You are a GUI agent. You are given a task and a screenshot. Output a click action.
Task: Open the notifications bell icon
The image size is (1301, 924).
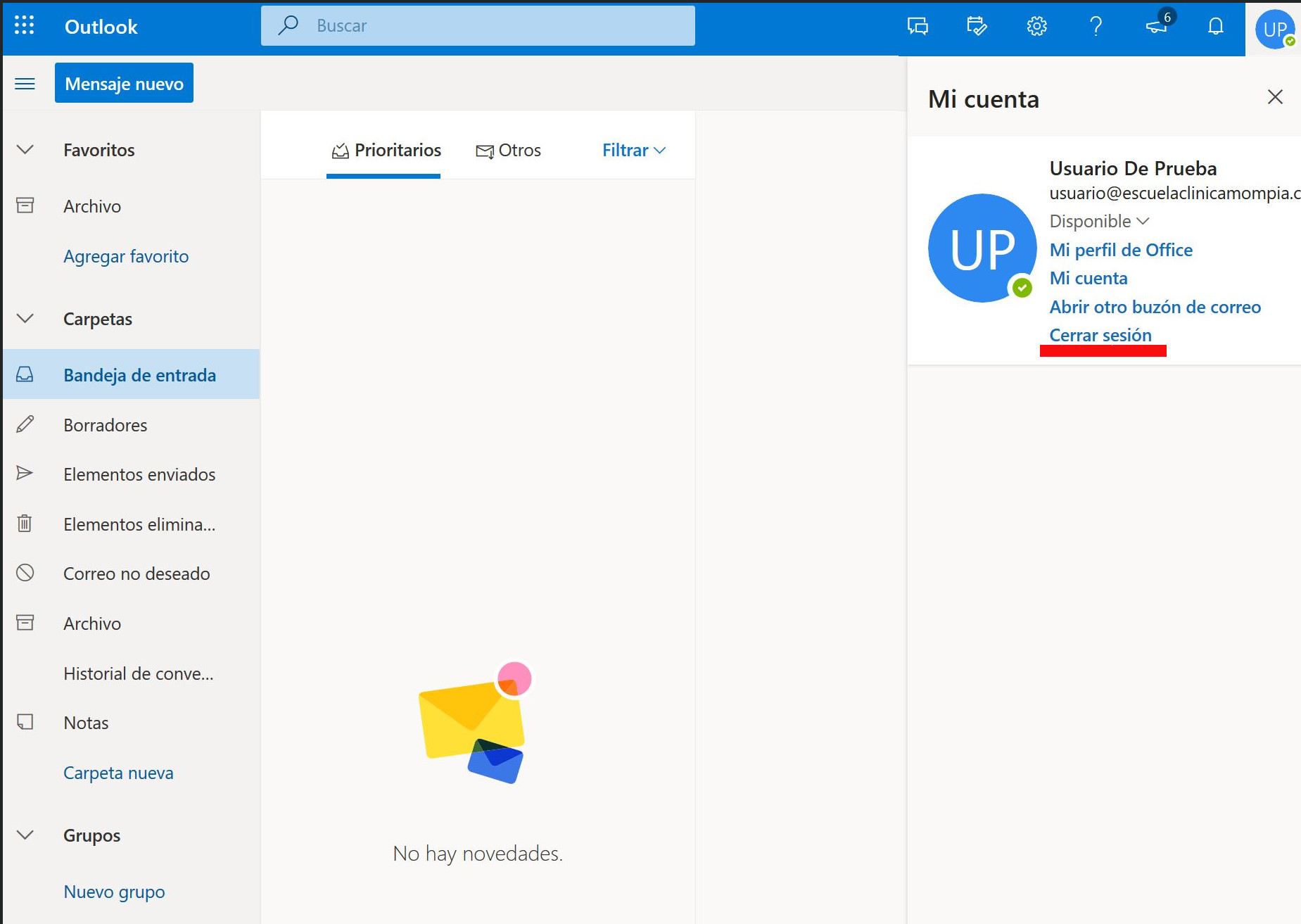pyautogui.click(x=1215, y=27)
